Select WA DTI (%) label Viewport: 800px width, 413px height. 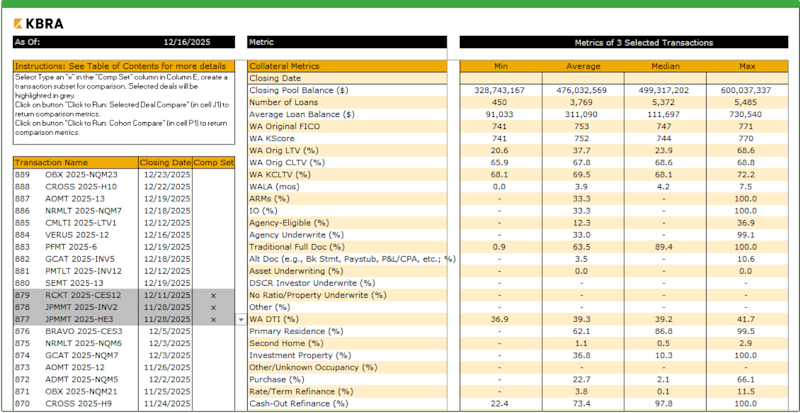273,320
